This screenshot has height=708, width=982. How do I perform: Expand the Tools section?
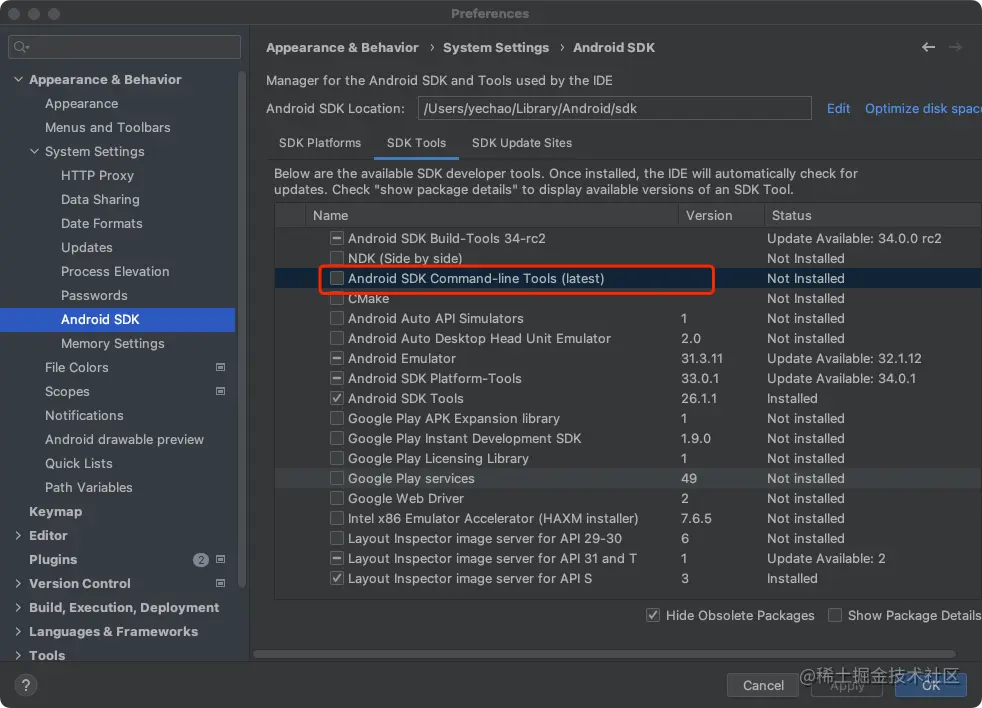point(18,655)
